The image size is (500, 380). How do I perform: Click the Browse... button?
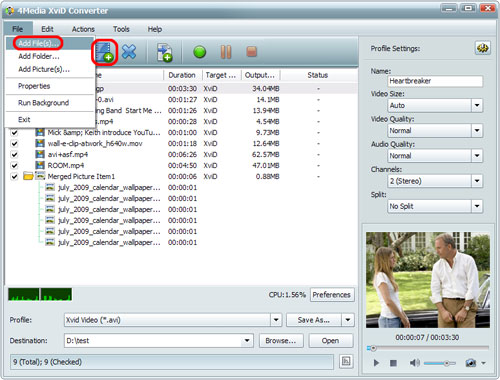click(281, 341)
